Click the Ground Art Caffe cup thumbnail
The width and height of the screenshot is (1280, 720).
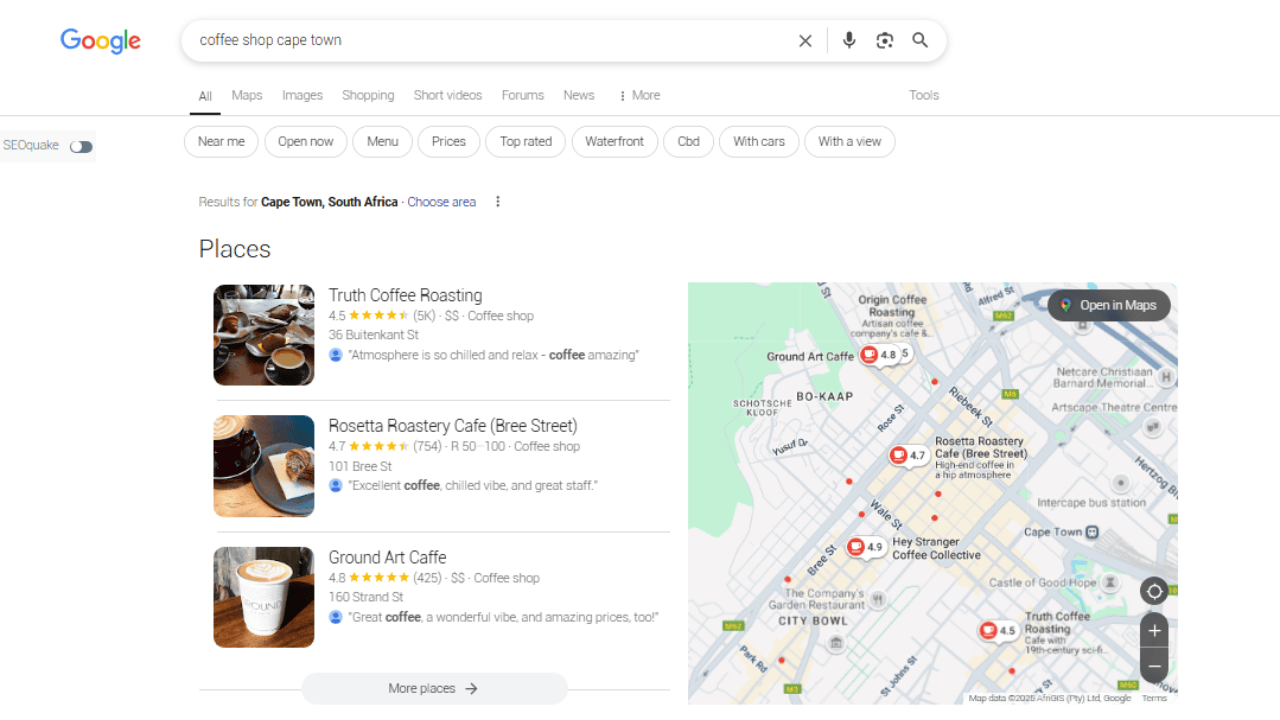pos(264,597)
